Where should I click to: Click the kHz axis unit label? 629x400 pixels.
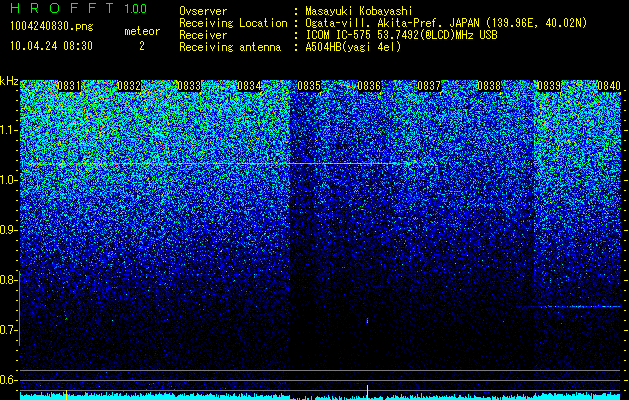click(x=9, y=81)
